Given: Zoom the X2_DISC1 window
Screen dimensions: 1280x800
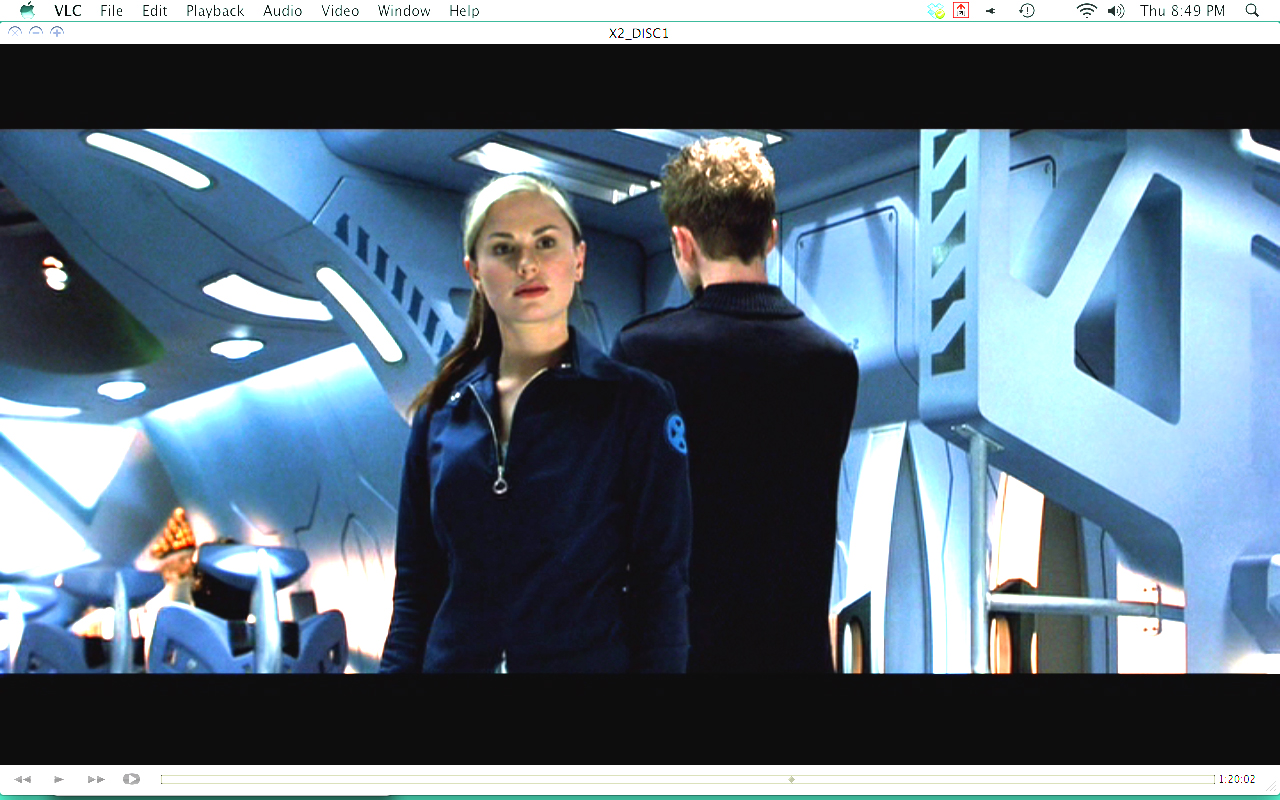Looking at the screenshot, I should pos(57,32).
